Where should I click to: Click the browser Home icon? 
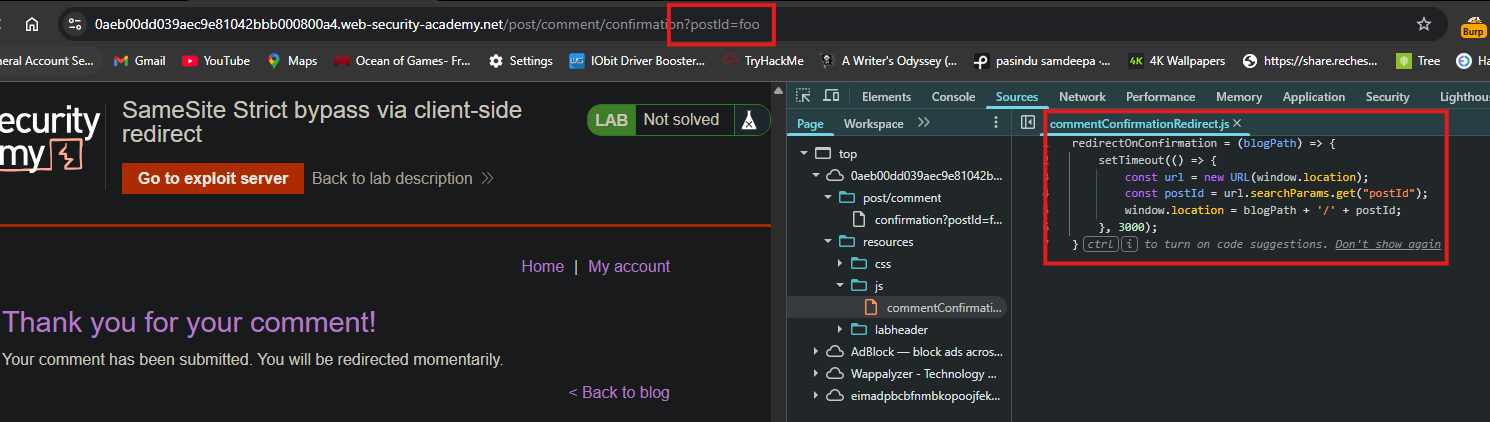[x=32, y=24]
